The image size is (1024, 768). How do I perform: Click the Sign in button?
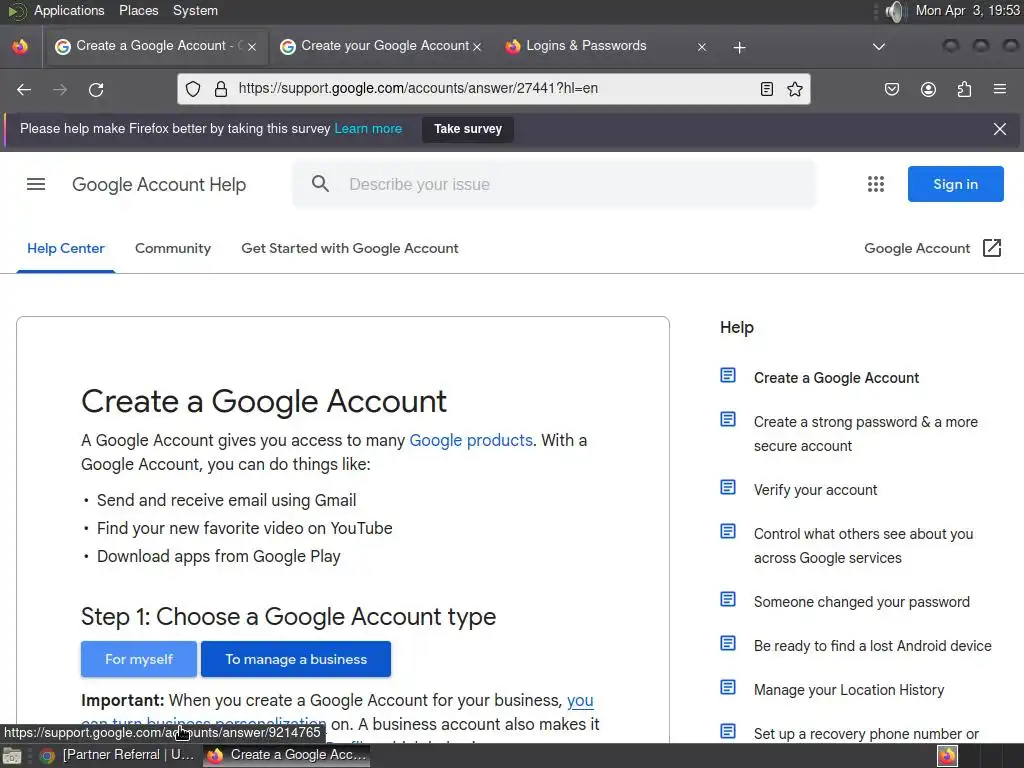[x=955, y=184]
